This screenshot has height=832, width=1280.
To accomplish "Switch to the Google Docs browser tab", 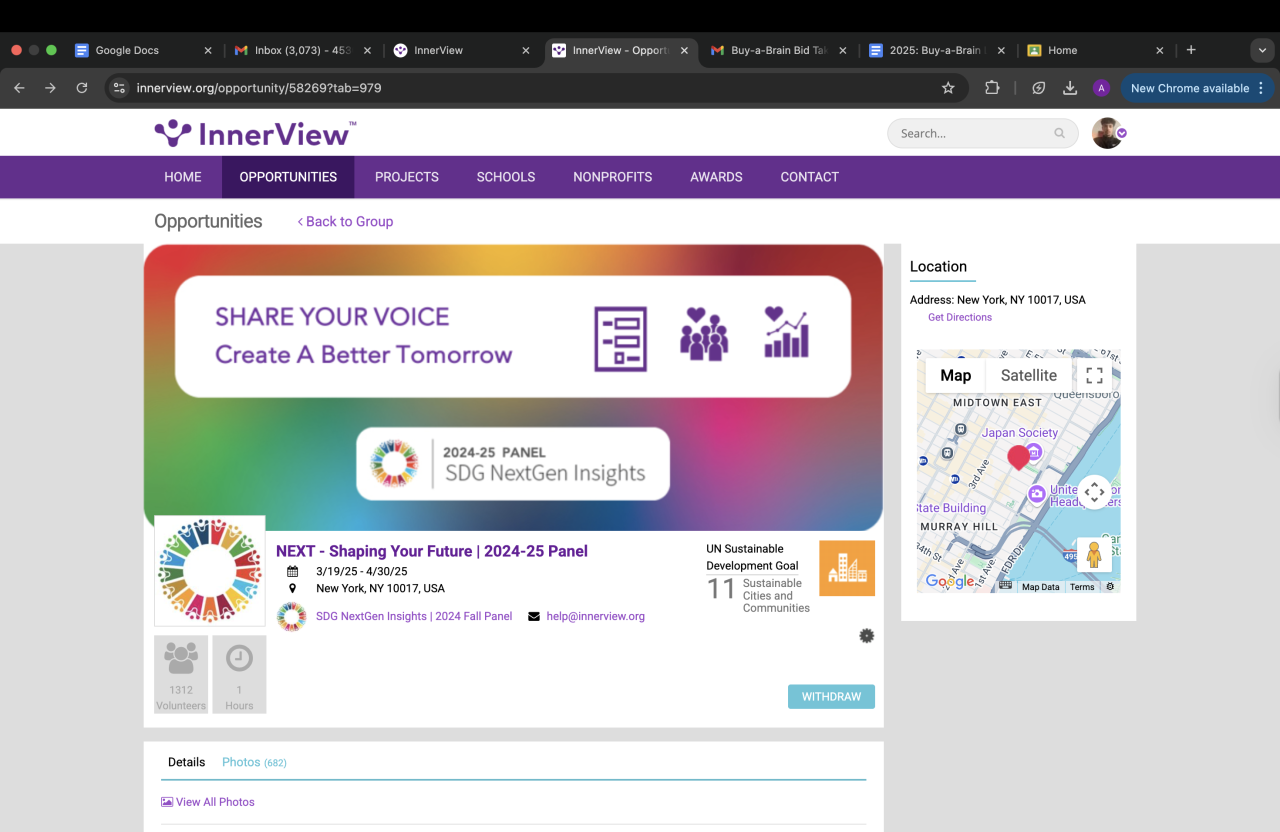I will (x=143, y=50).
